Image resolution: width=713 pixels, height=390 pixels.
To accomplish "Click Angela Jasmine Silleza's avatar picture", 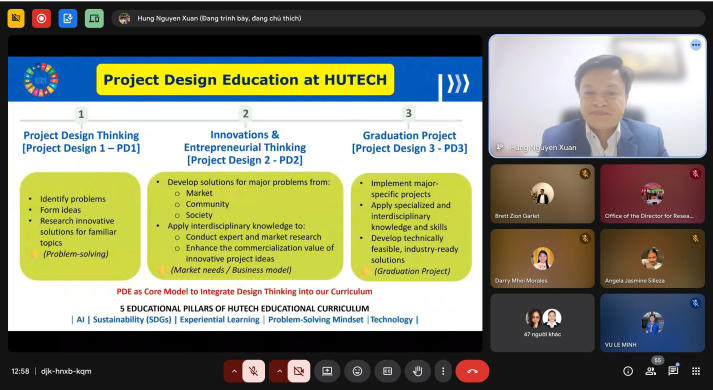I will pyautogui.click(x=652, y=258).
